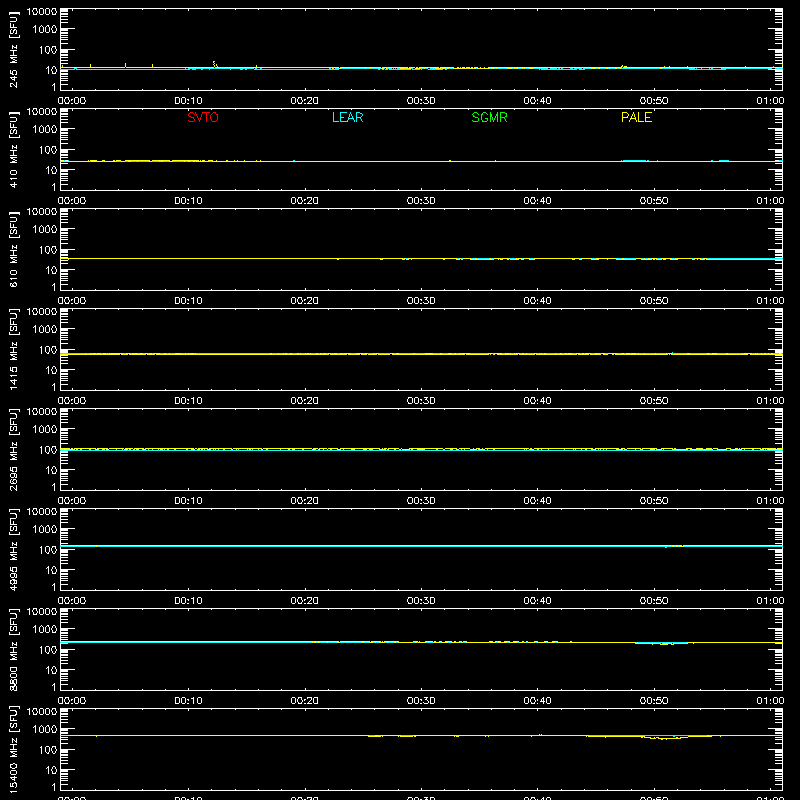
Task: Click the 10000 y-axis value on 4995 MHz plot
Action: tap(42, 512)
